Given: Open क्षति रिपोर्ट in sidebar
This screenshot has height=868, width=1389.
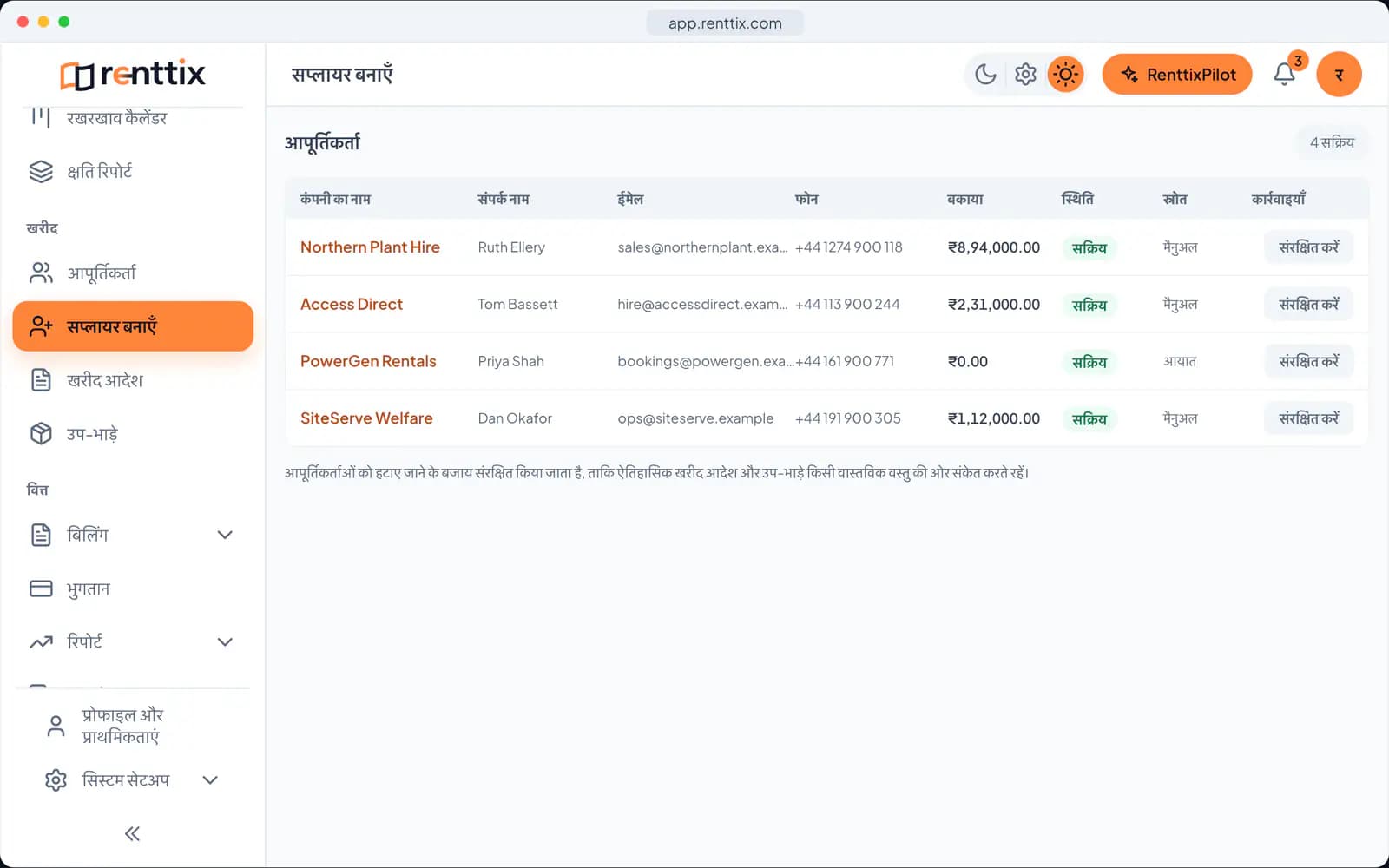Looking at the screenshot, I should pos(133,172).
